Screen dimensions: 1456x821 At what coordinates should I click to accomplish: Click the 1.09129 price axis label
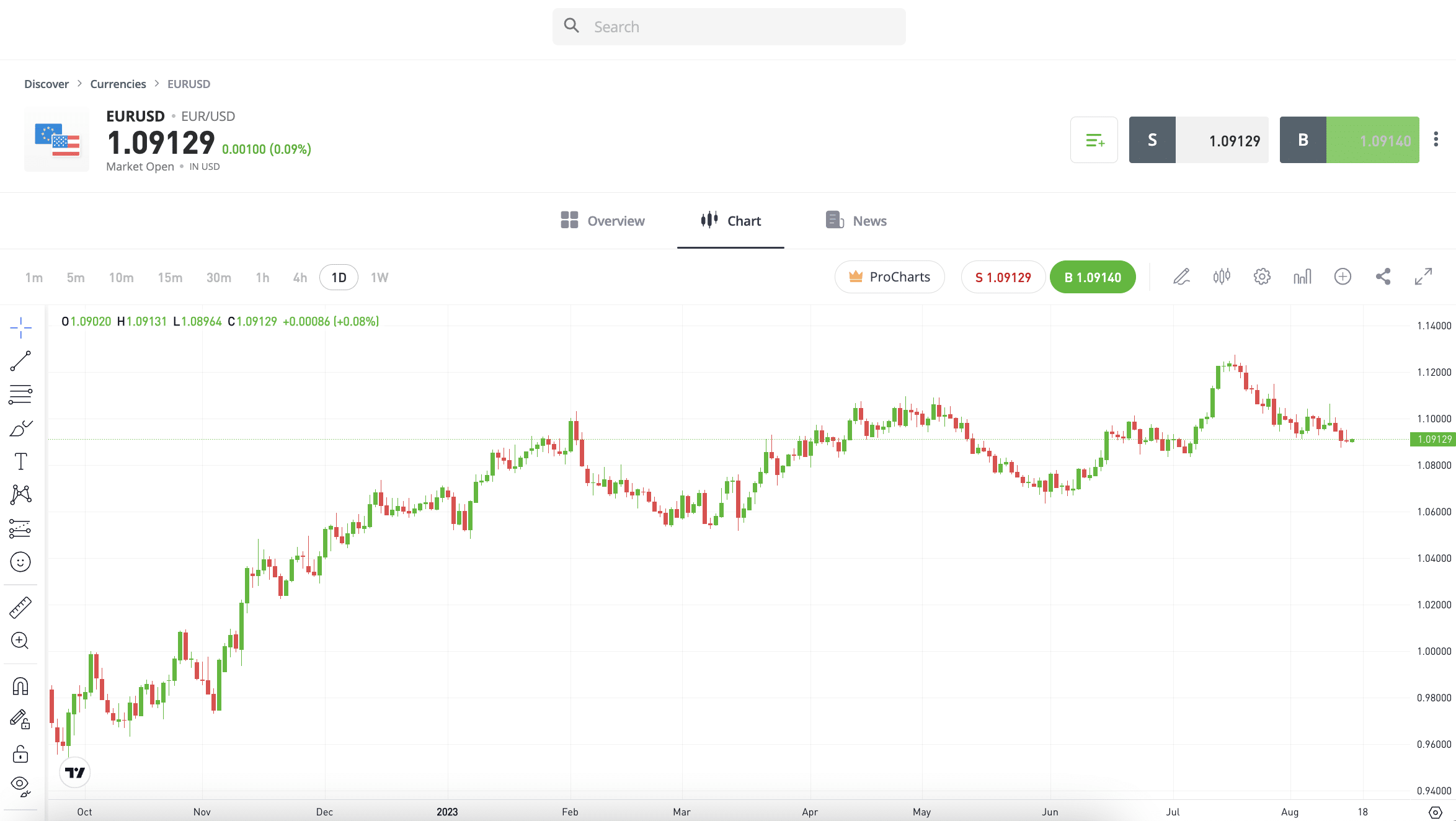tap(1432, 439)
